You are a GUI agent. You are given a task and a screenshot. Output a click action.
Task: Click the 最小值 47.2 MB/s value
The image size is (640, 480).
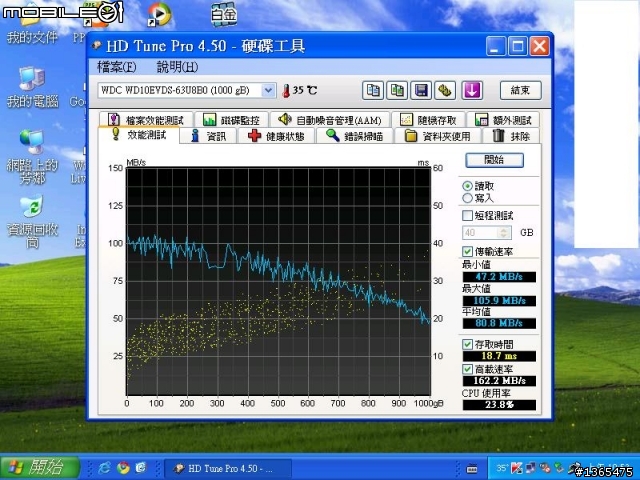coord(499,277)
